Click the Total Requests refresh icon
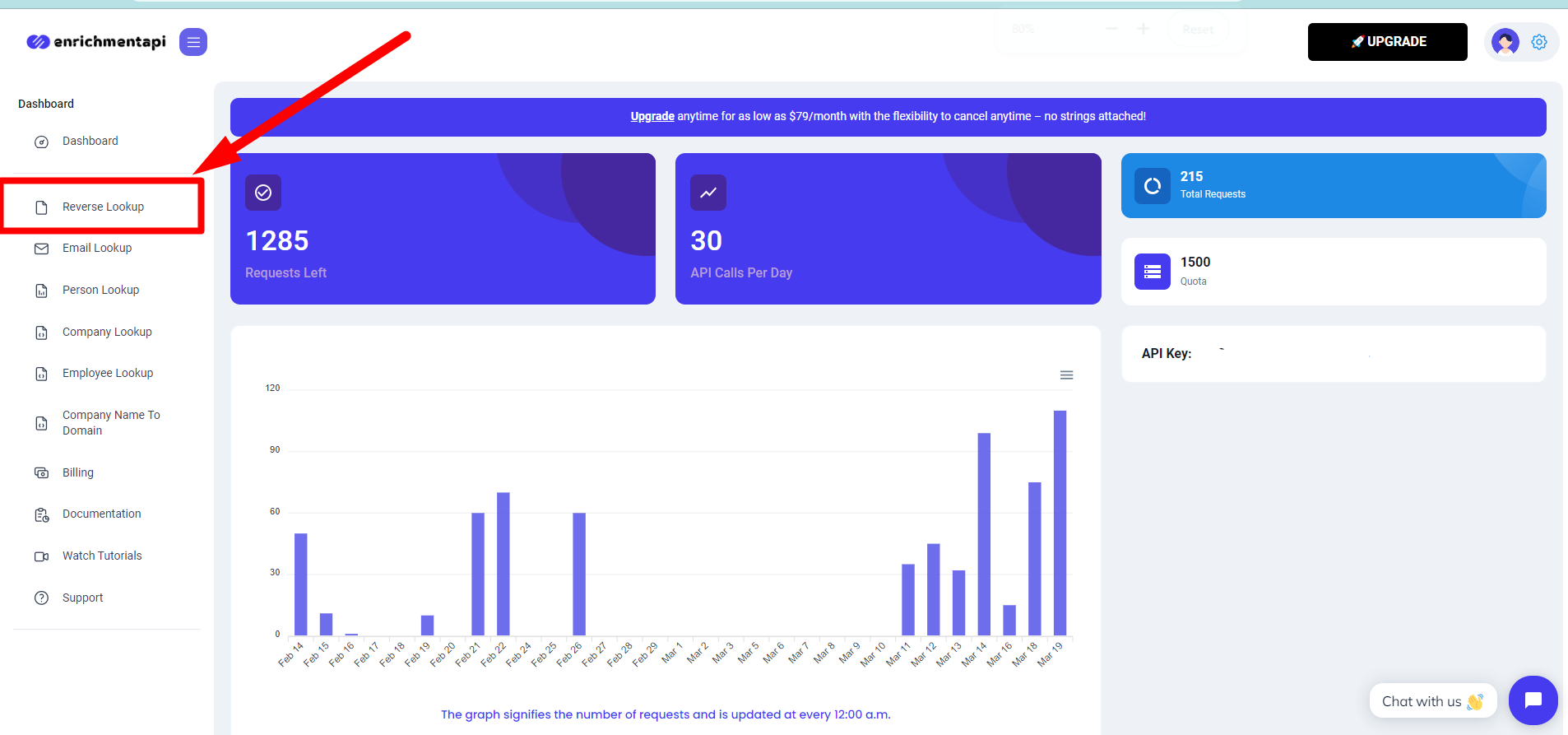The height and width of the screenshot is (735, 1568). [x=1152, y=186]
